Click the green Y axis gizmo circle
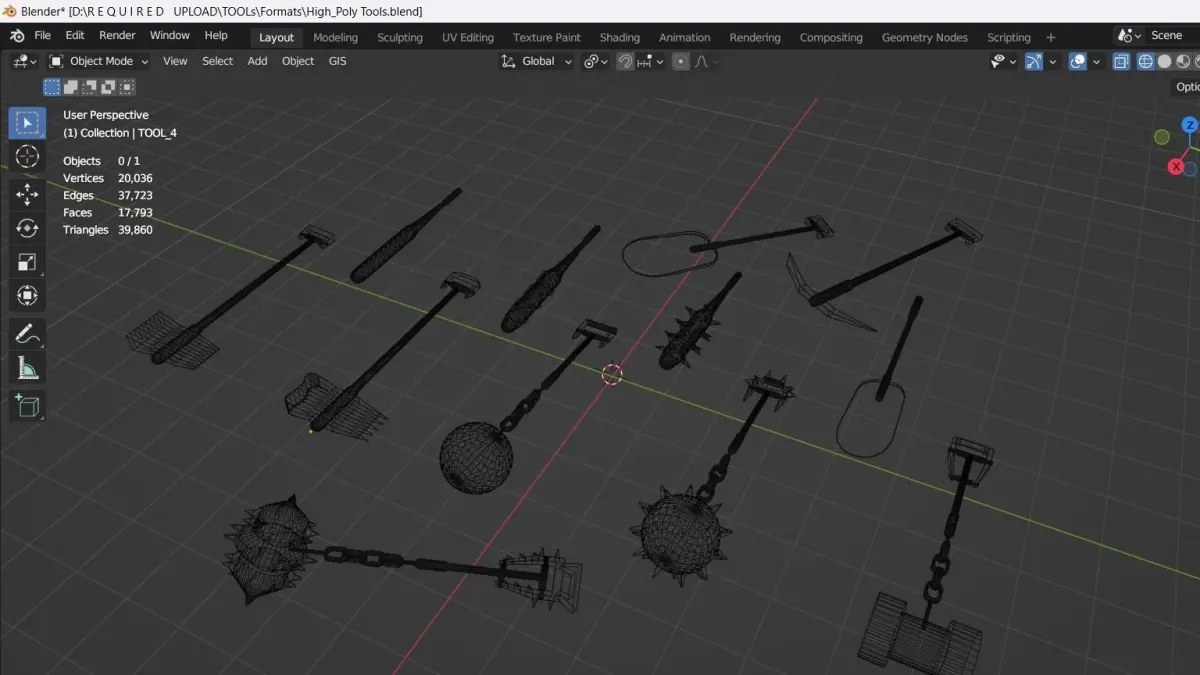1200x675 pixels. point(1161,137)
